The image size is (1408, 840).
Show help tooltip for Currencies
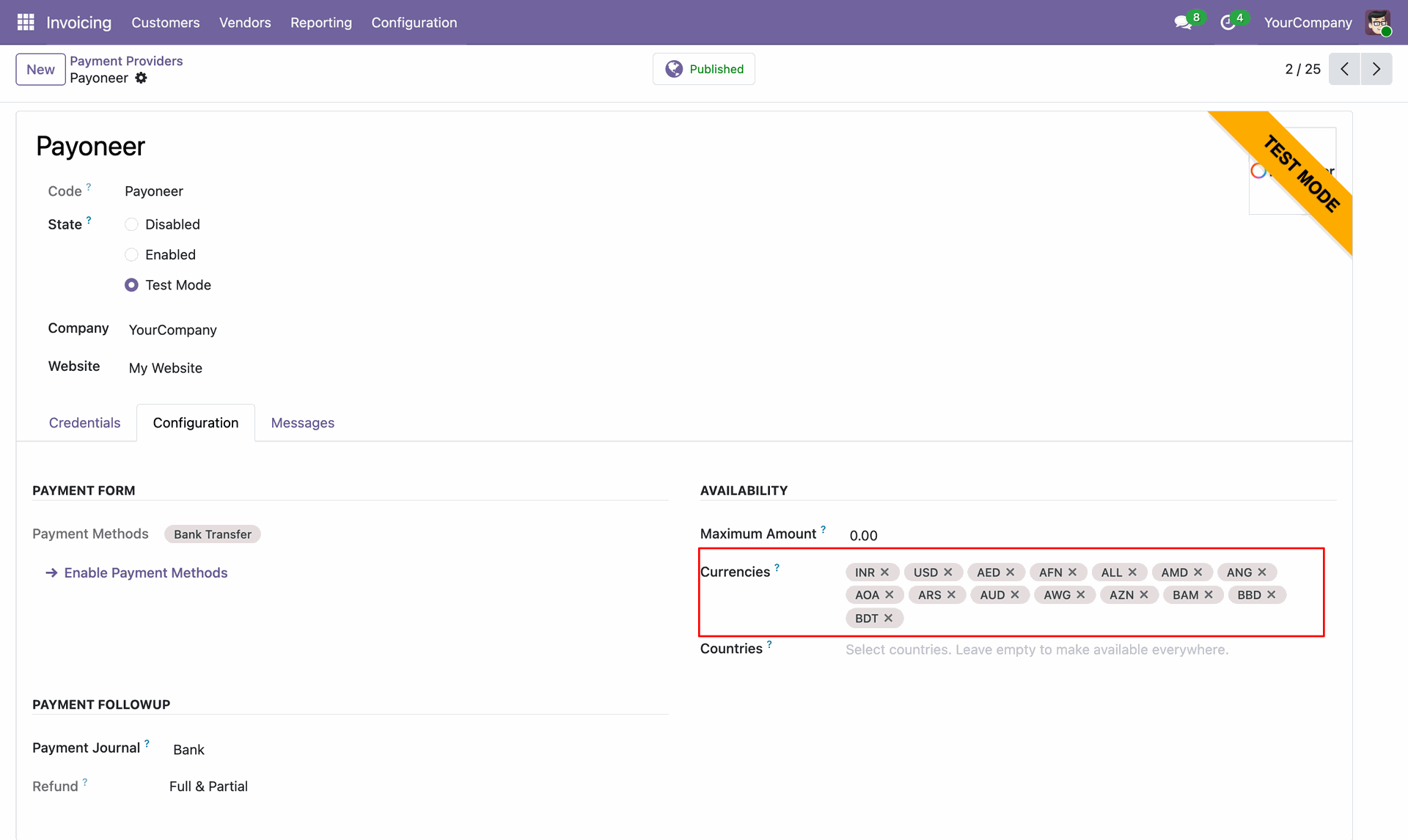coord(777,567)
